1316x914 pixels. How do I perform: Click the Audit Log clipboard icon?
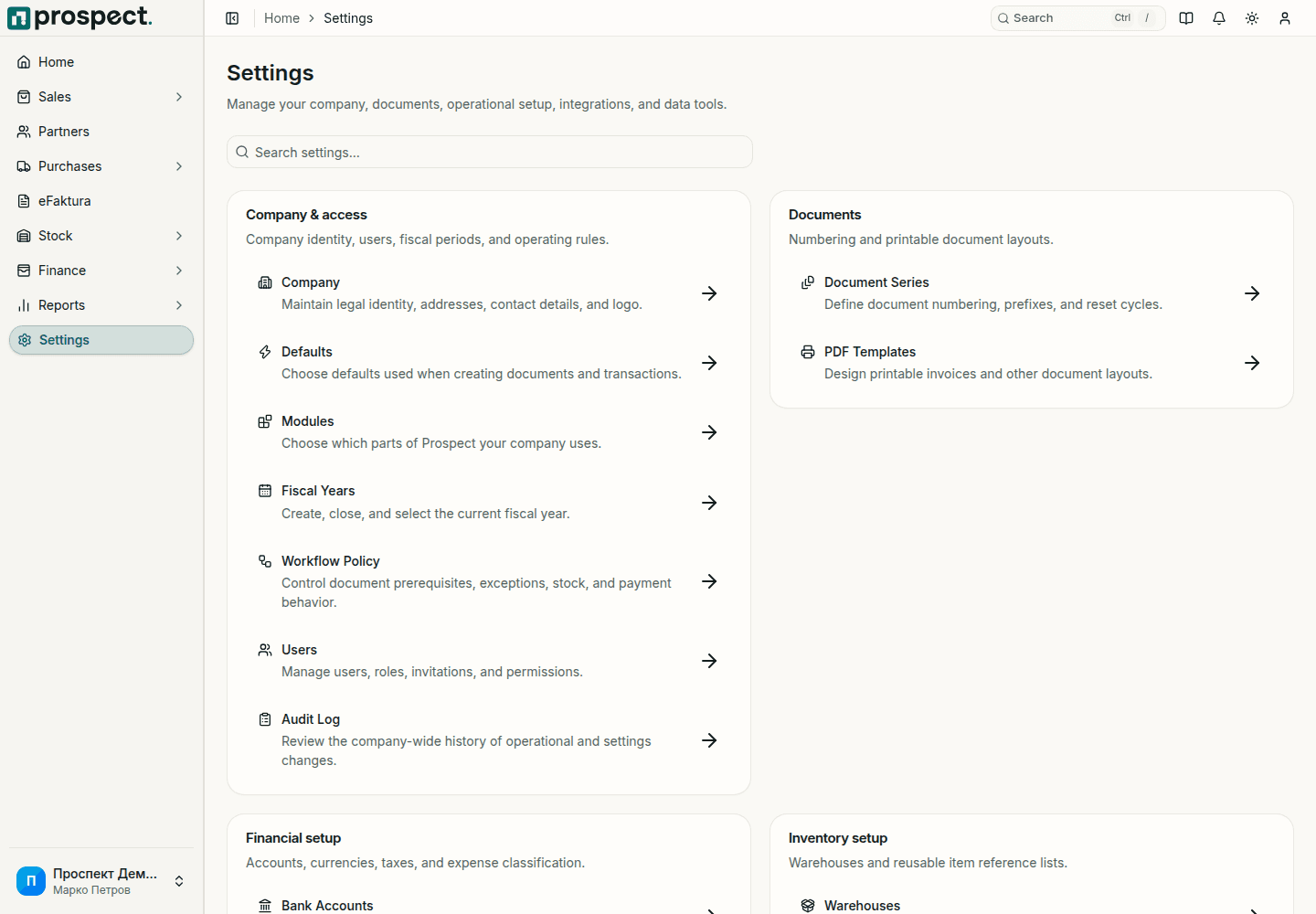(265, 719)
